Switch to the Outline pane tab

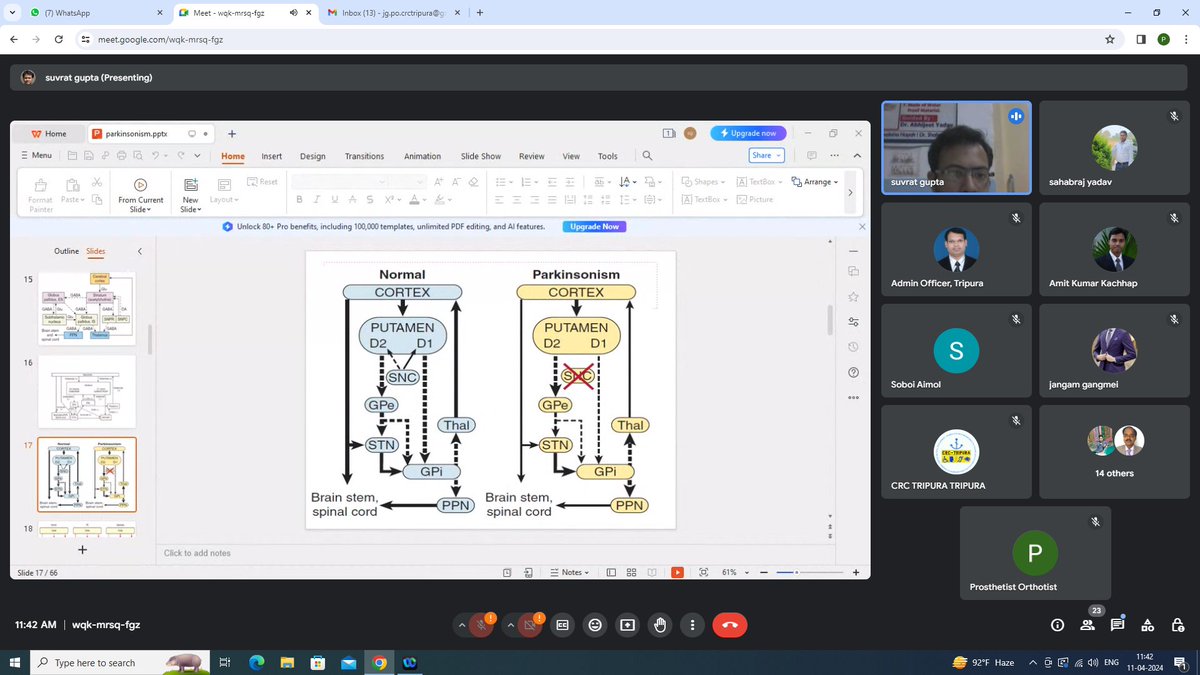(x=66, y=251)
